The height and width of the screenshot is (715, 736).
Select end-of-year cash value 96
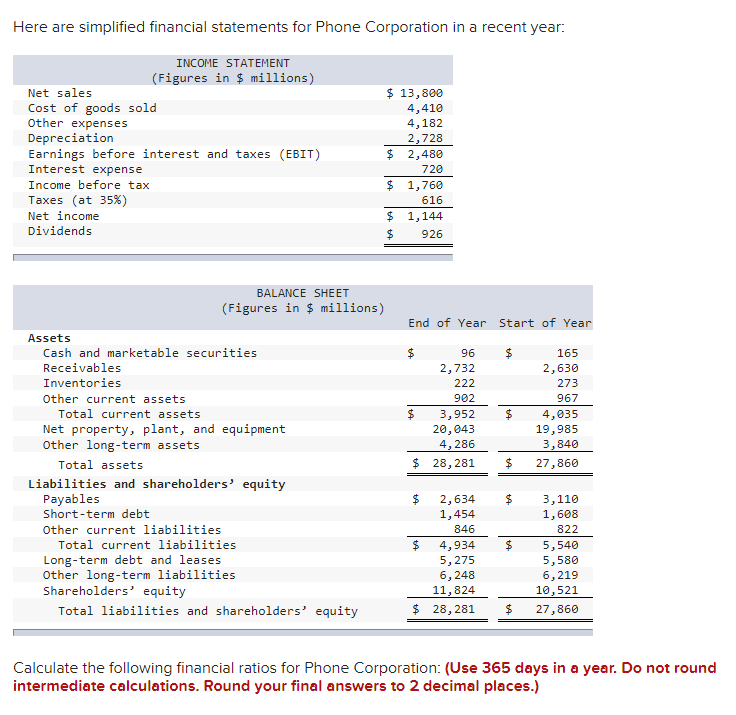468,353
